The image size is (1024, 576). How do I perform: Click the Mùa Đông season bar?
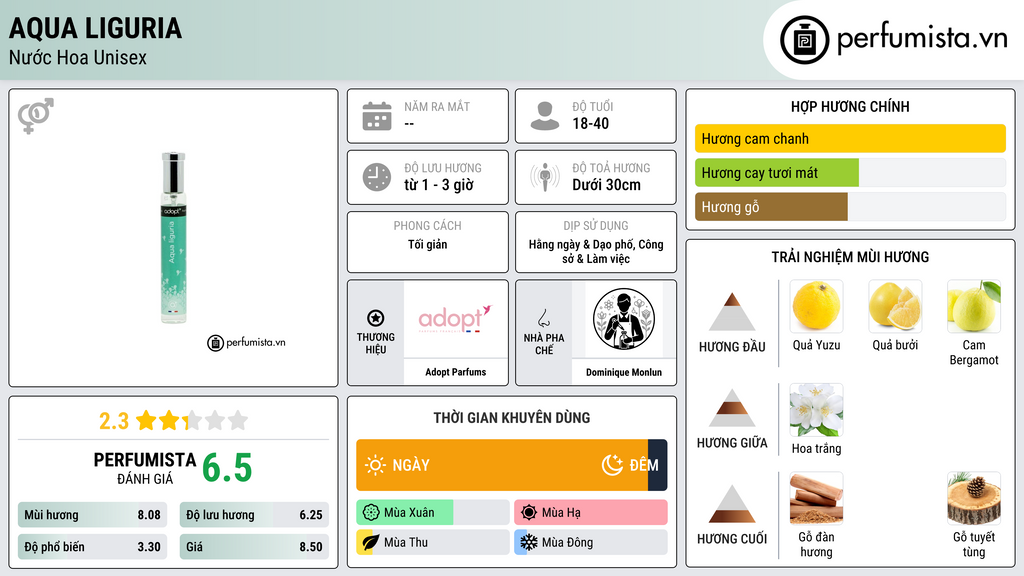[x=591, y=543]
